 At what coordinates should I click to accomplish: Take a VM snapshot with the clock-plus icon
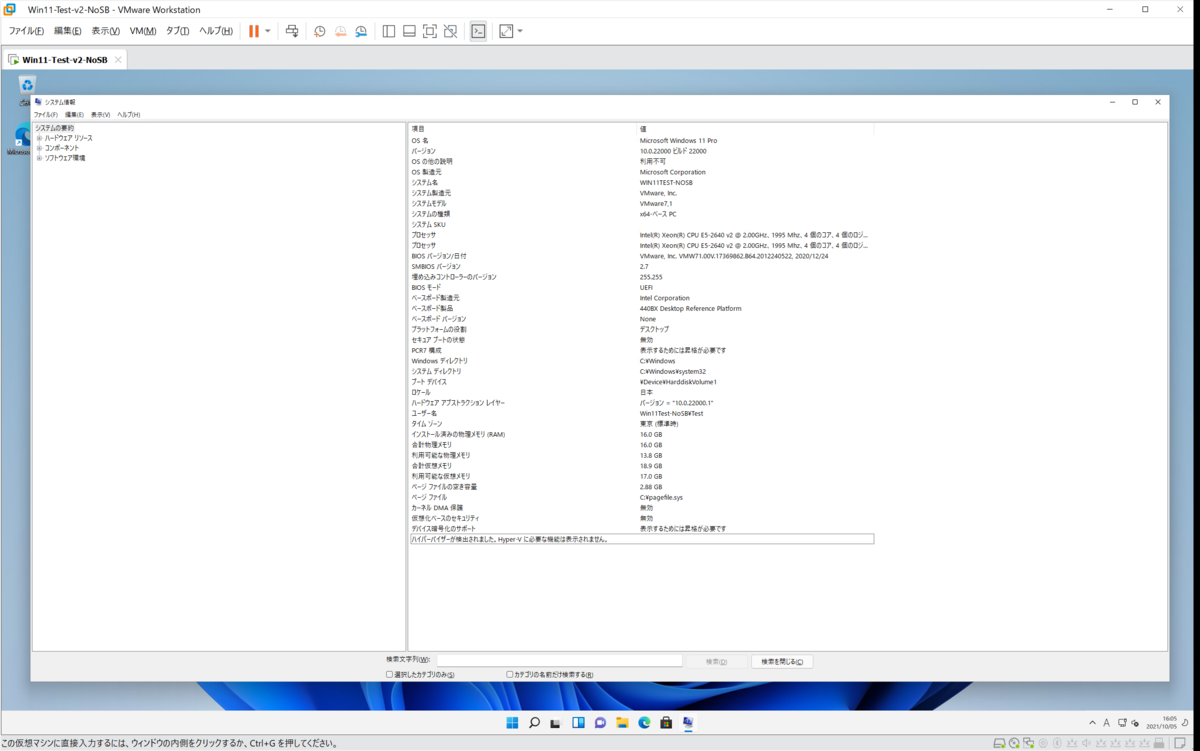320,31
